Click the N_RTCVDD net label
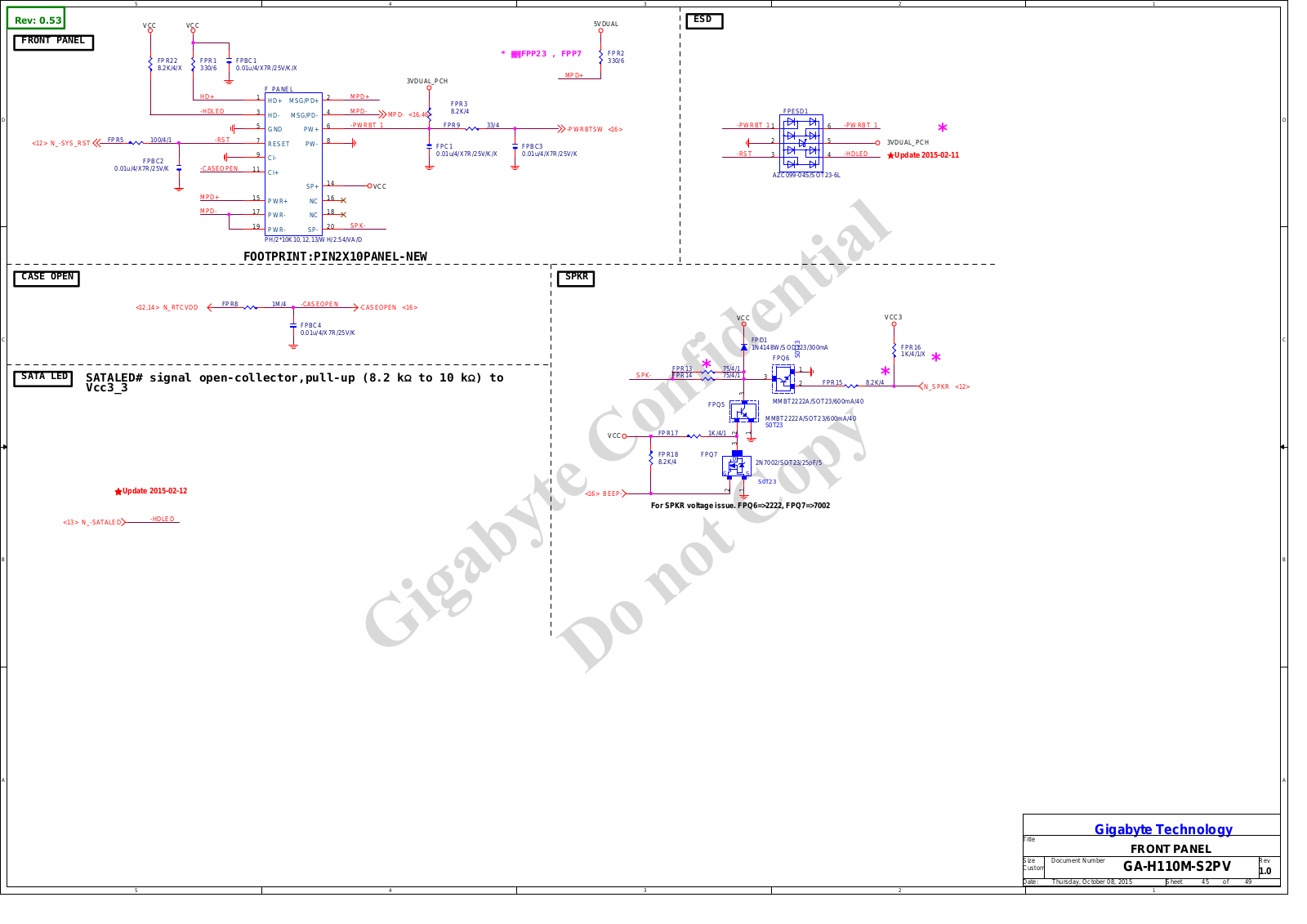 [167, 308]
